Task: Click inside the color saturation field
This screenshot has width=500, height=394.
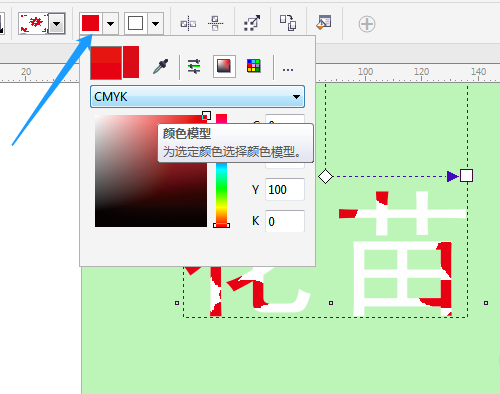Action: pyautogui.click(x=151, y=171)
